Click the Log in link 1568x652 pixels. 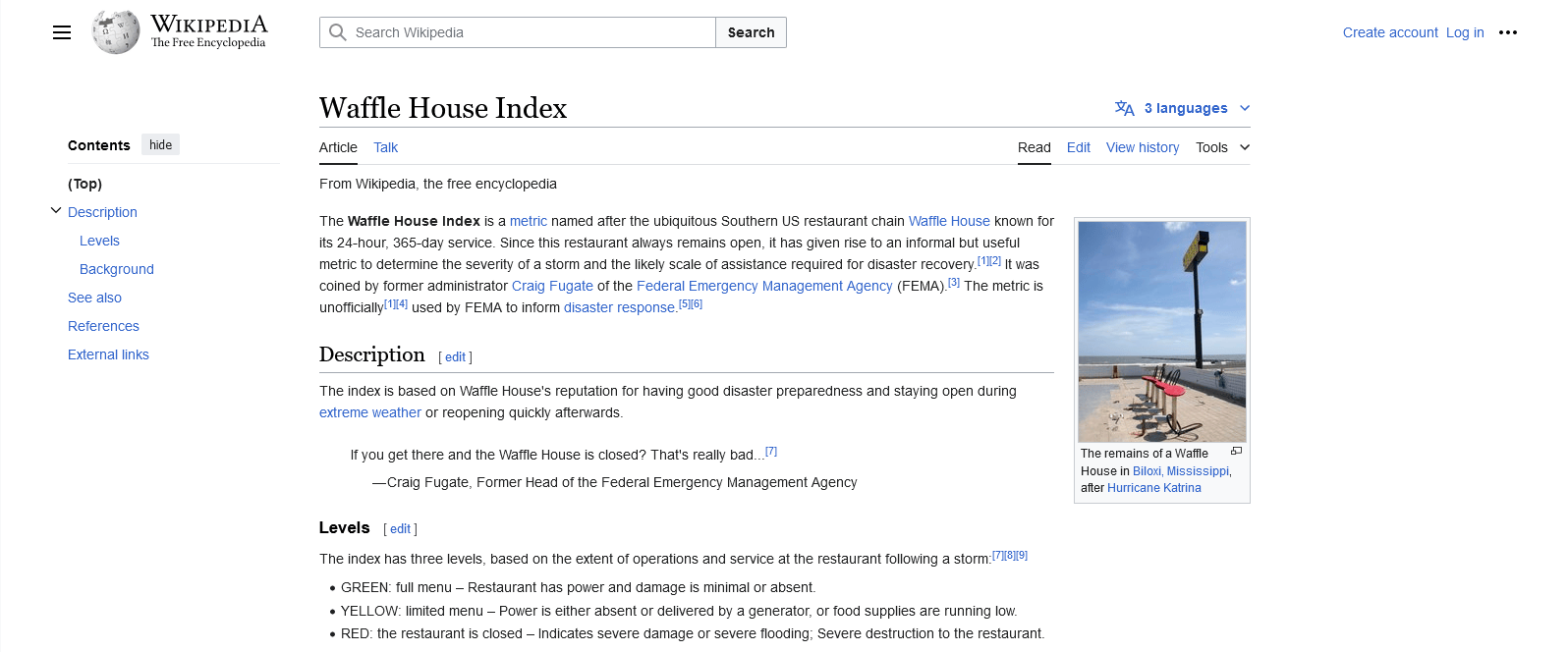pos(1465,32)
